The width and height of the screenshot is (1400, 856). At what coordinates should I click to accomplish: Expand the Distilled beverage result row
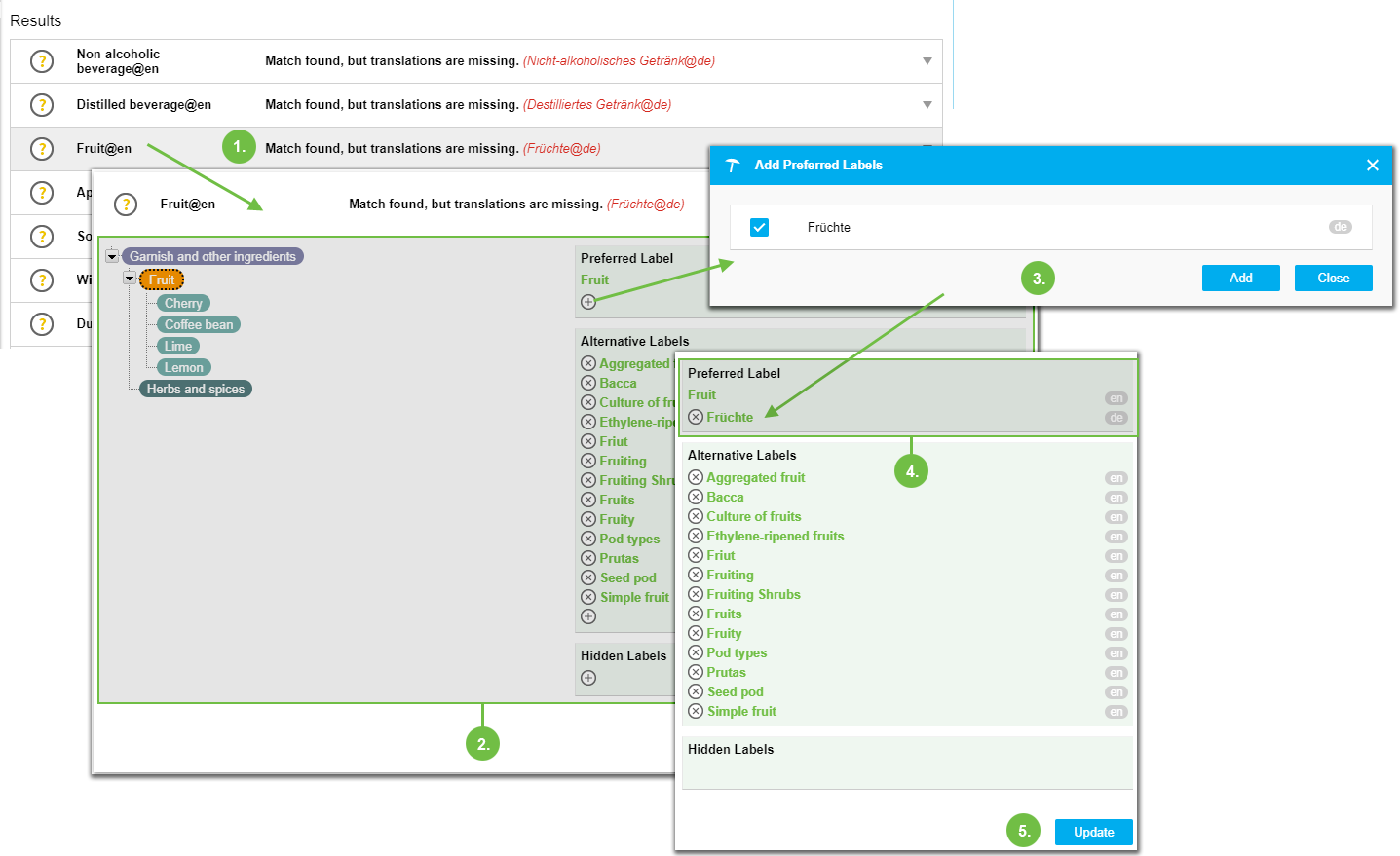pos(927,105)
